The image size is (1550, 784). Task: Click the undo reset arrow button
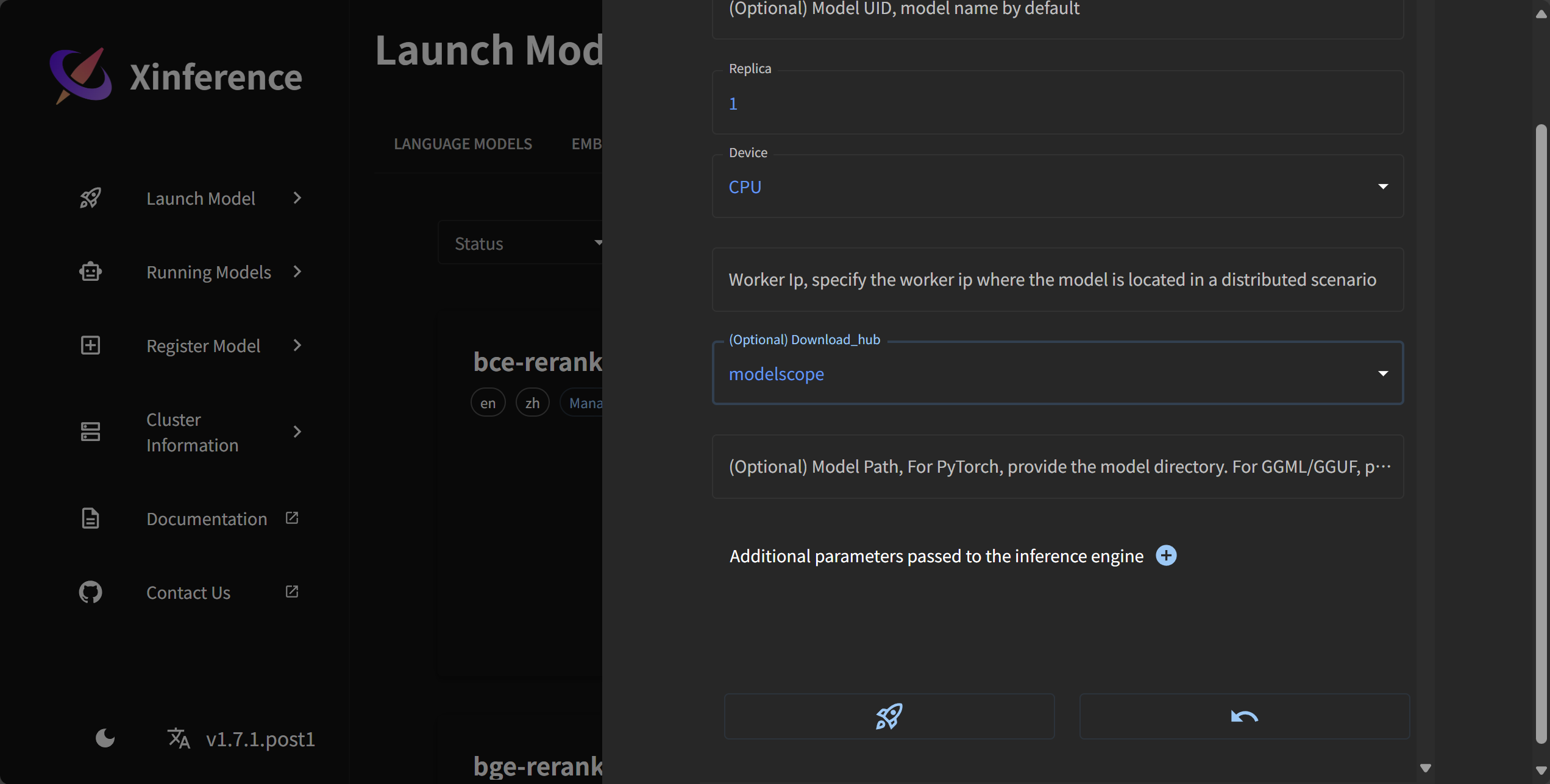[x=1244, y=716]
